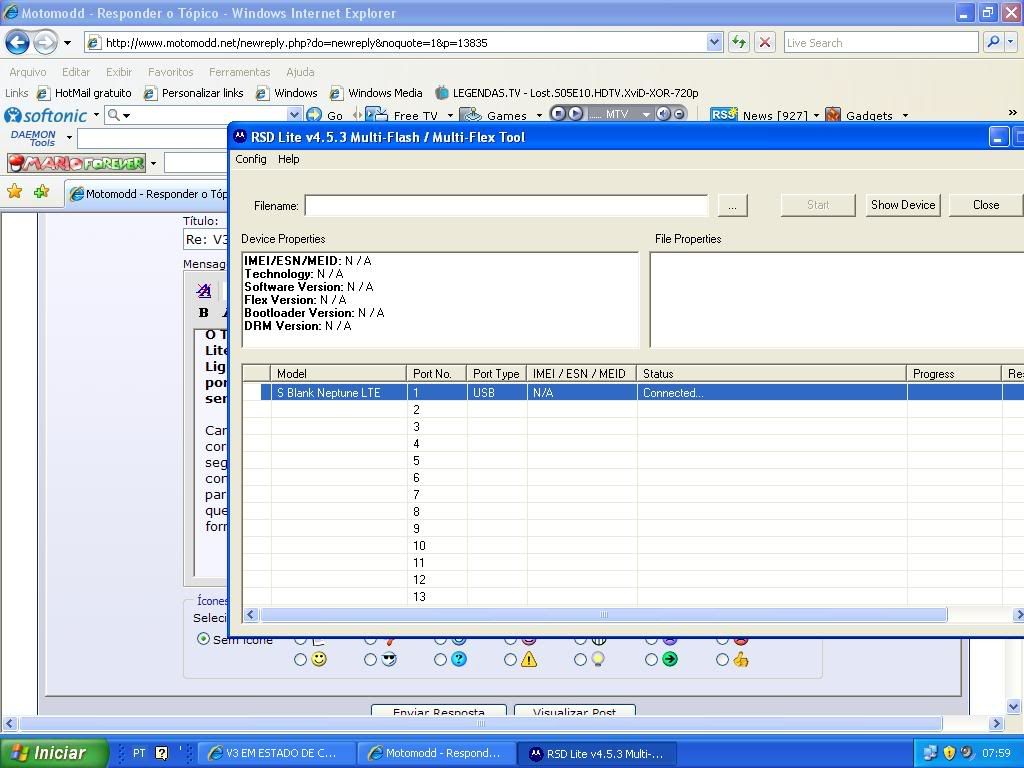This screenshot has height=768, width=1024.
Task: Select the thumbs up icon radio button
Action: [x=722, y=660]
